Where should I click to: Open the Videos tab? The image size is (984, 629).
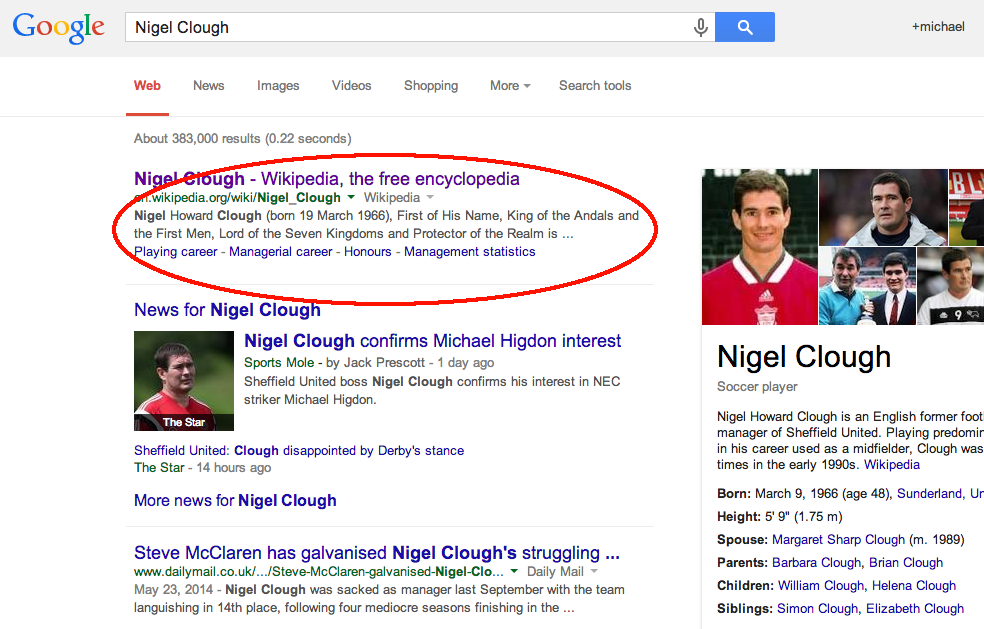coord(351,85)
